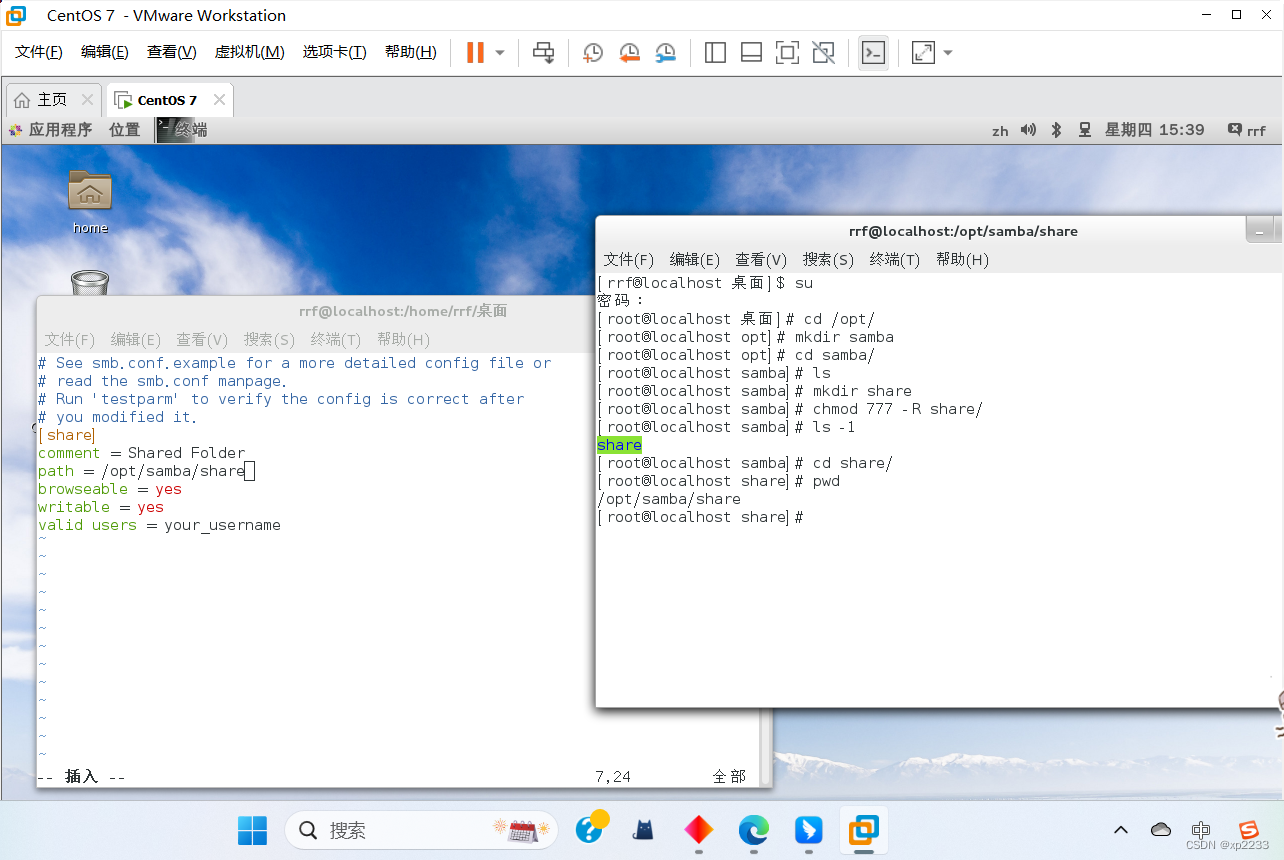Click the 终端 item in the CentOS top panel
The width and height of the screenshot is (1284, 860).
point(182,130)
